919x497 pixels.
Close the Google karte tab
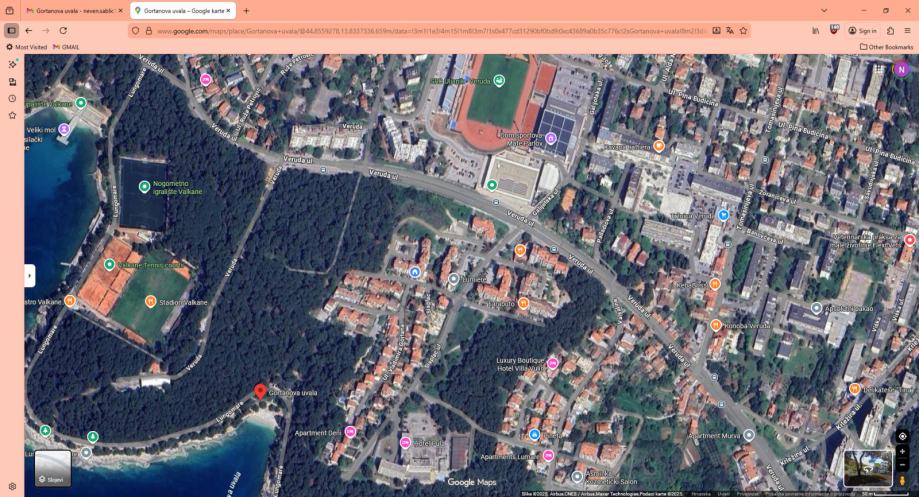229,11
